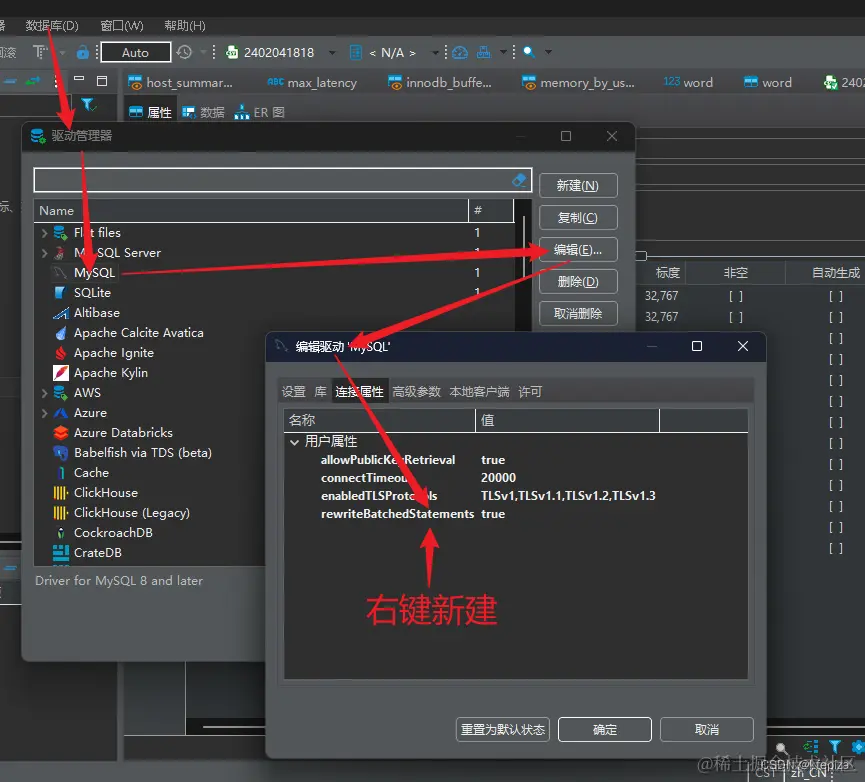Click the Copy (复制) driver button

pos(578,217)
